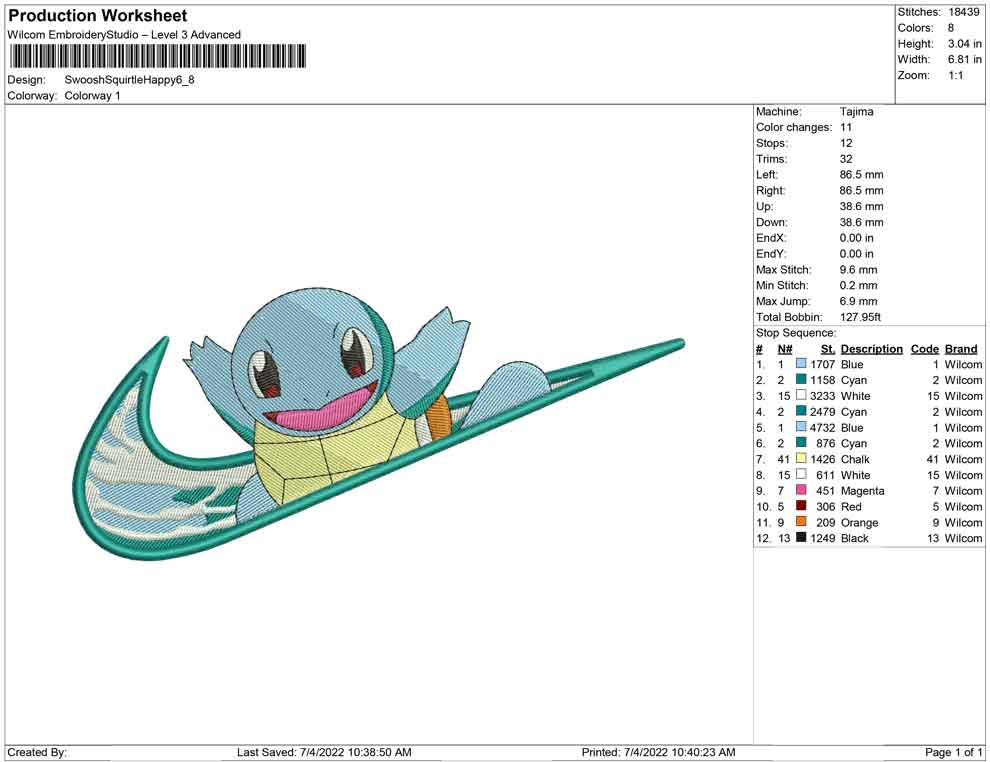
Task: Select the Magenta description in row 9
Action: [x=862, y=491]
